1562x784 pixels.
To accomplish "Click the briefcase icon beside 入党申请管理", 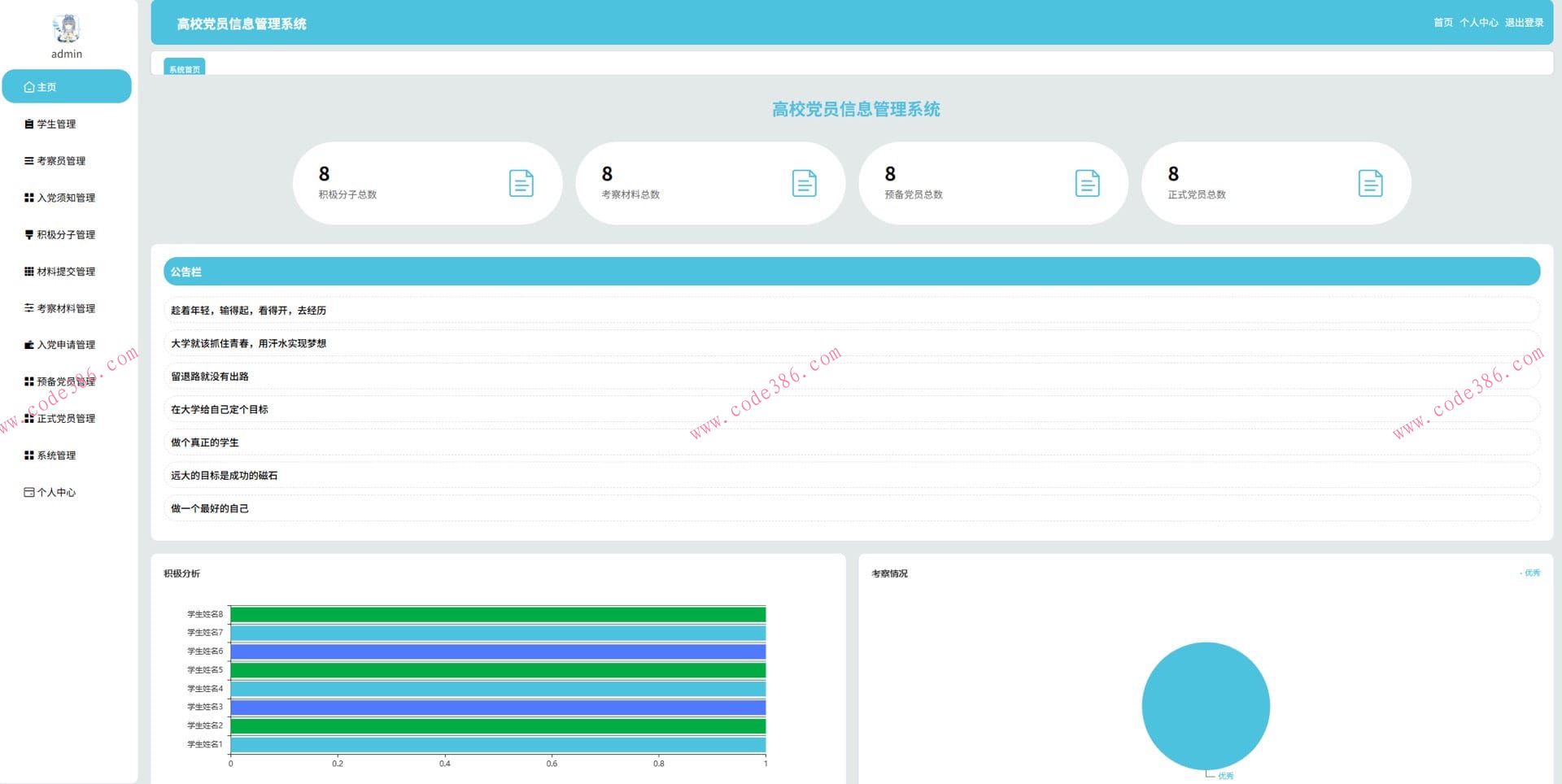I will pyautogui.click(x=29, y=345).
